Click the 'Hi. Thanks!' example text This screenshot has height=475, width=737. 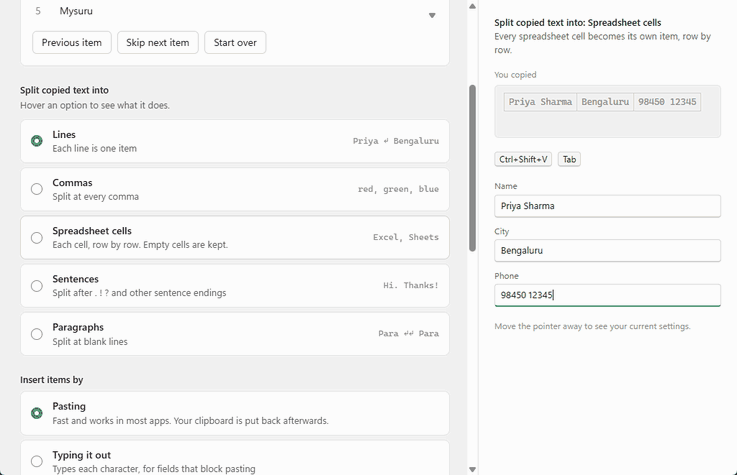pyautogui.click(x=410, y=285)
